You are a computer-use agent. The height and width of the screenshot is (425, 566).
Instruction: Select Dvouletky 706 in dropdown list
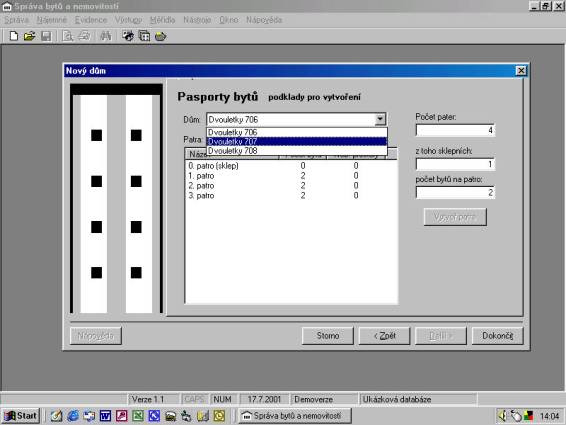click(x=297, y=132)
